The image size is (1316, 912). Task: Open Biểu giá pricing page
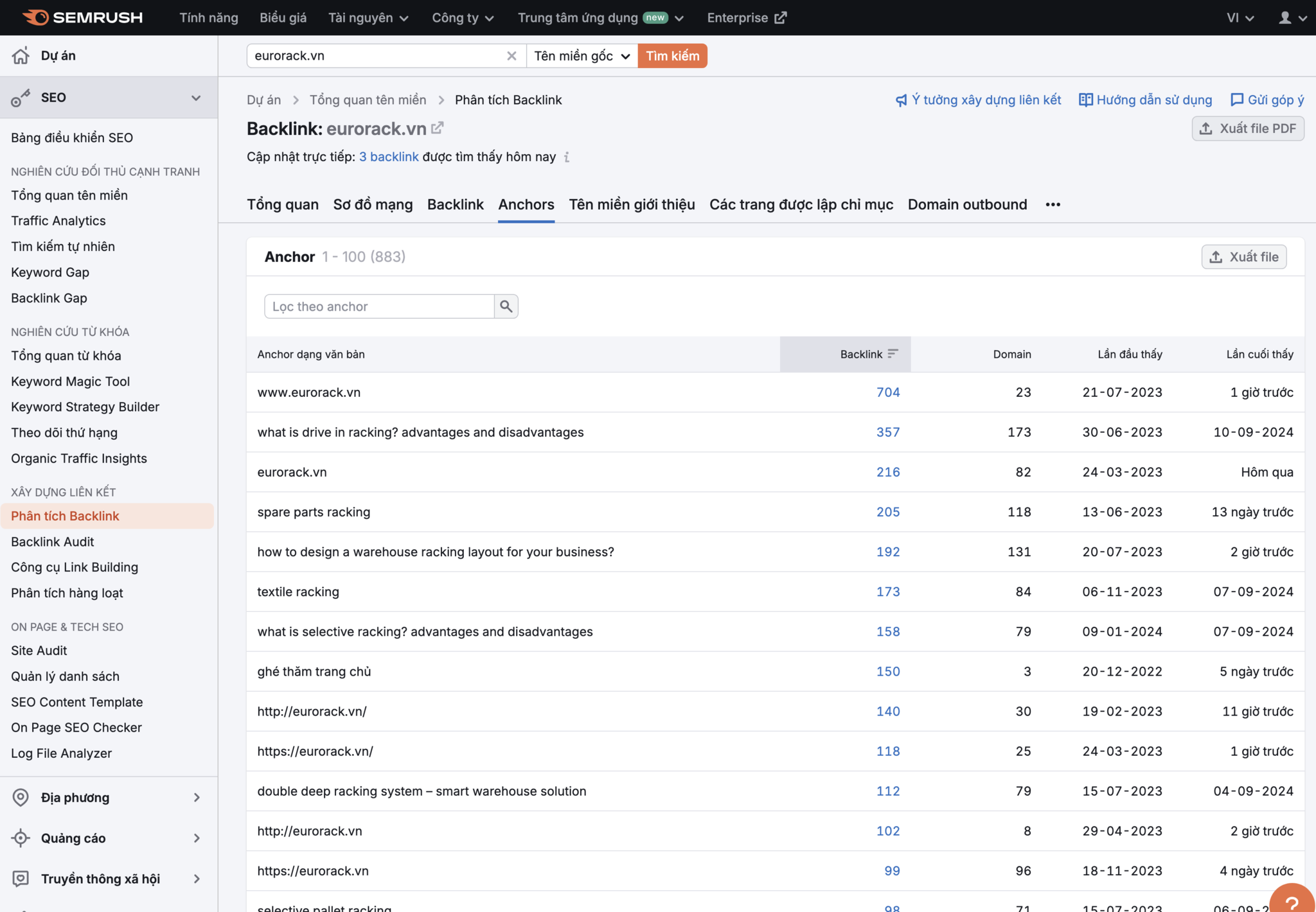coord(283,17)
